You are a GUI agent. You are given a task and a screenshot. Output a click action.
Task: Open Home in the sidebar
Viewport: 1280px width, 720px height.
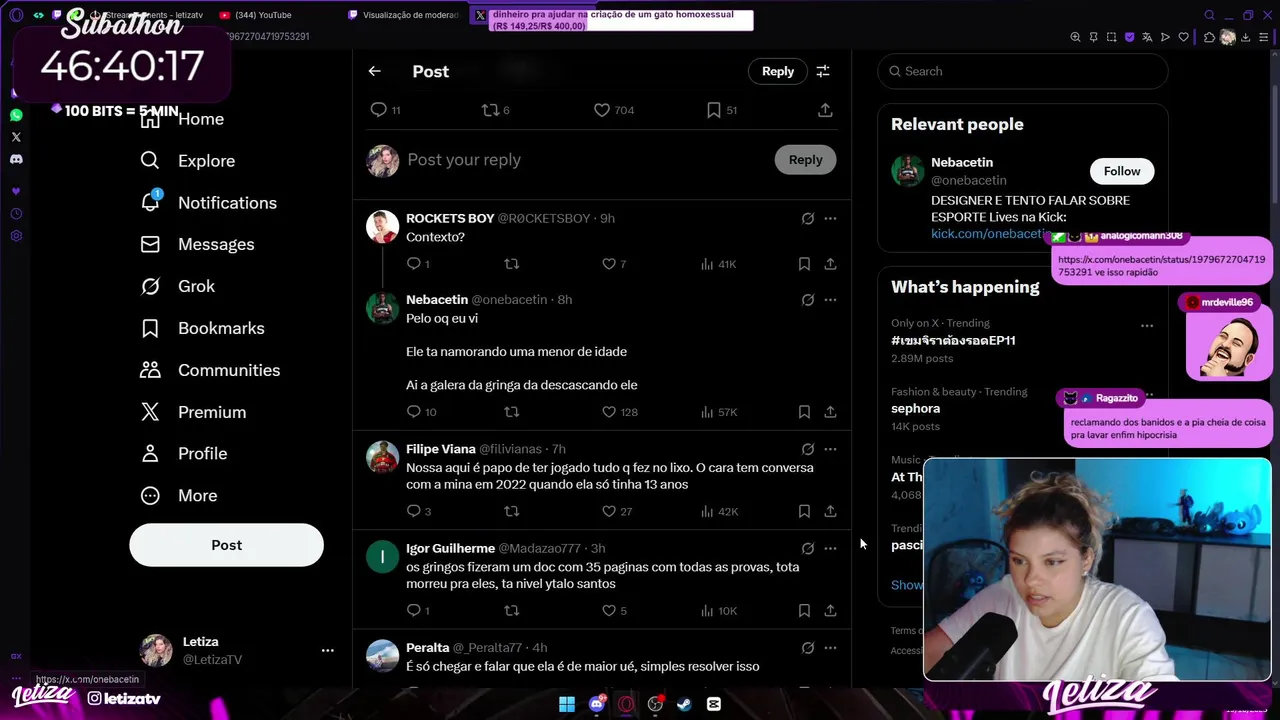pyautogui.click(x=182, y=119)
